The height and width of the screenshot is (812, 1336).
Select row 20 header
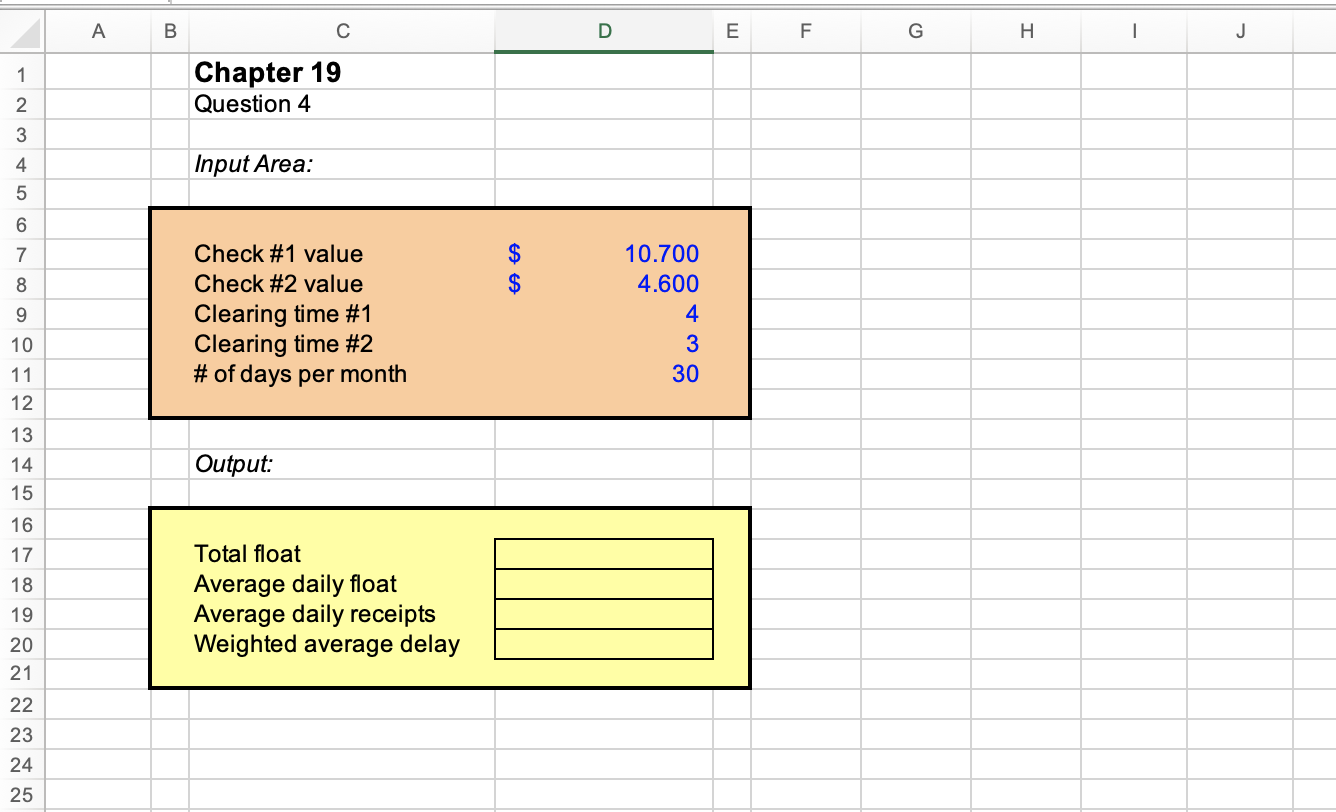pyautogui.click(x=23, y=645)
